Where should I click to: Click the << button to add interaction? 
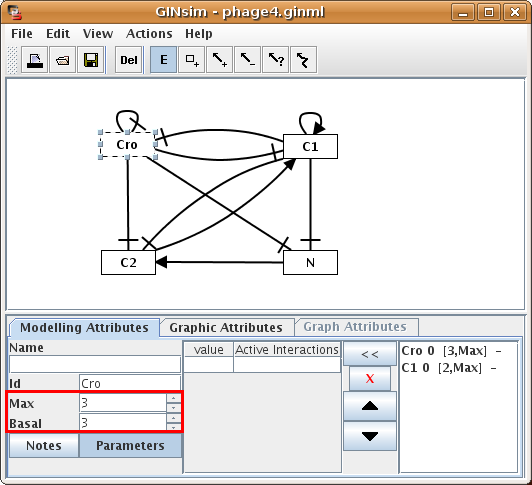(370, 354)
